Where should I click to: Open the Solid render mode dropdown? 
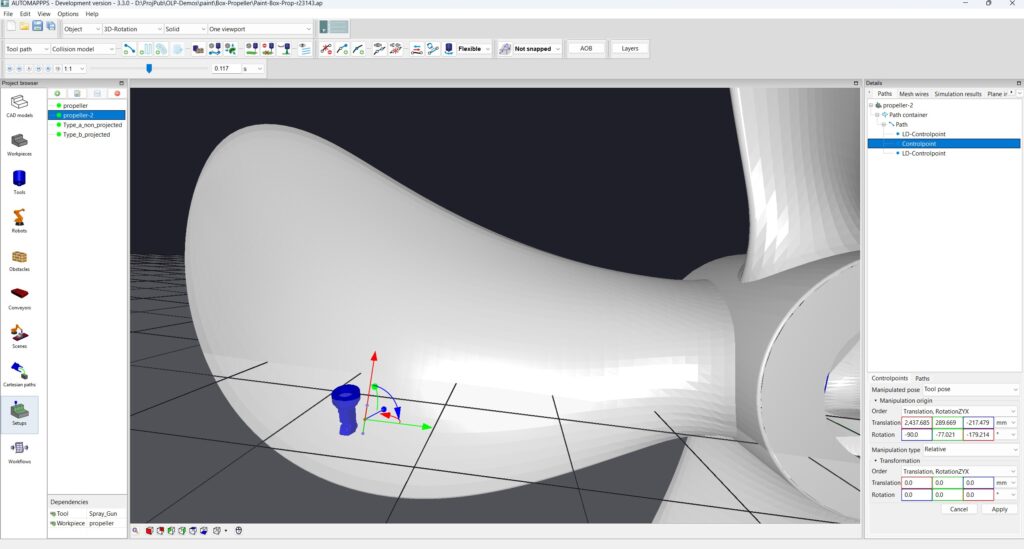pyautogui.click(x=185, y=29)
